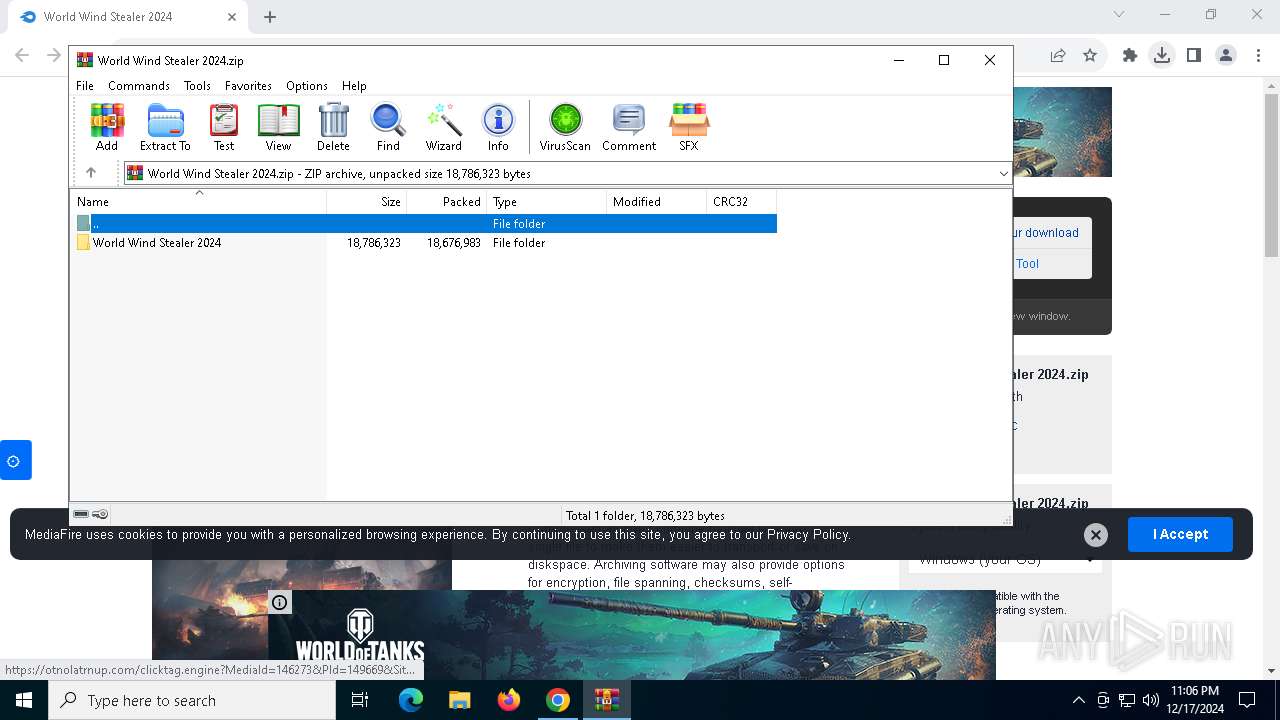Sort by the Type column header
Viewport: 1280px width, 720px height.
547,202
